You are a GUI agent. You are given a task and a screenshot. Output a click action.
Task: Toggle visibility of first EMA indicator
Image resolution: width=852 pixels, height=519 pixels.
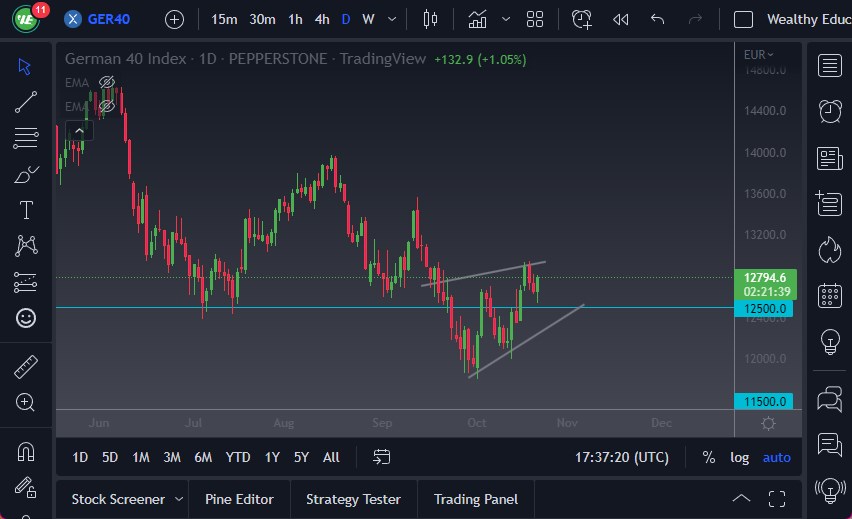click(106, 82)
